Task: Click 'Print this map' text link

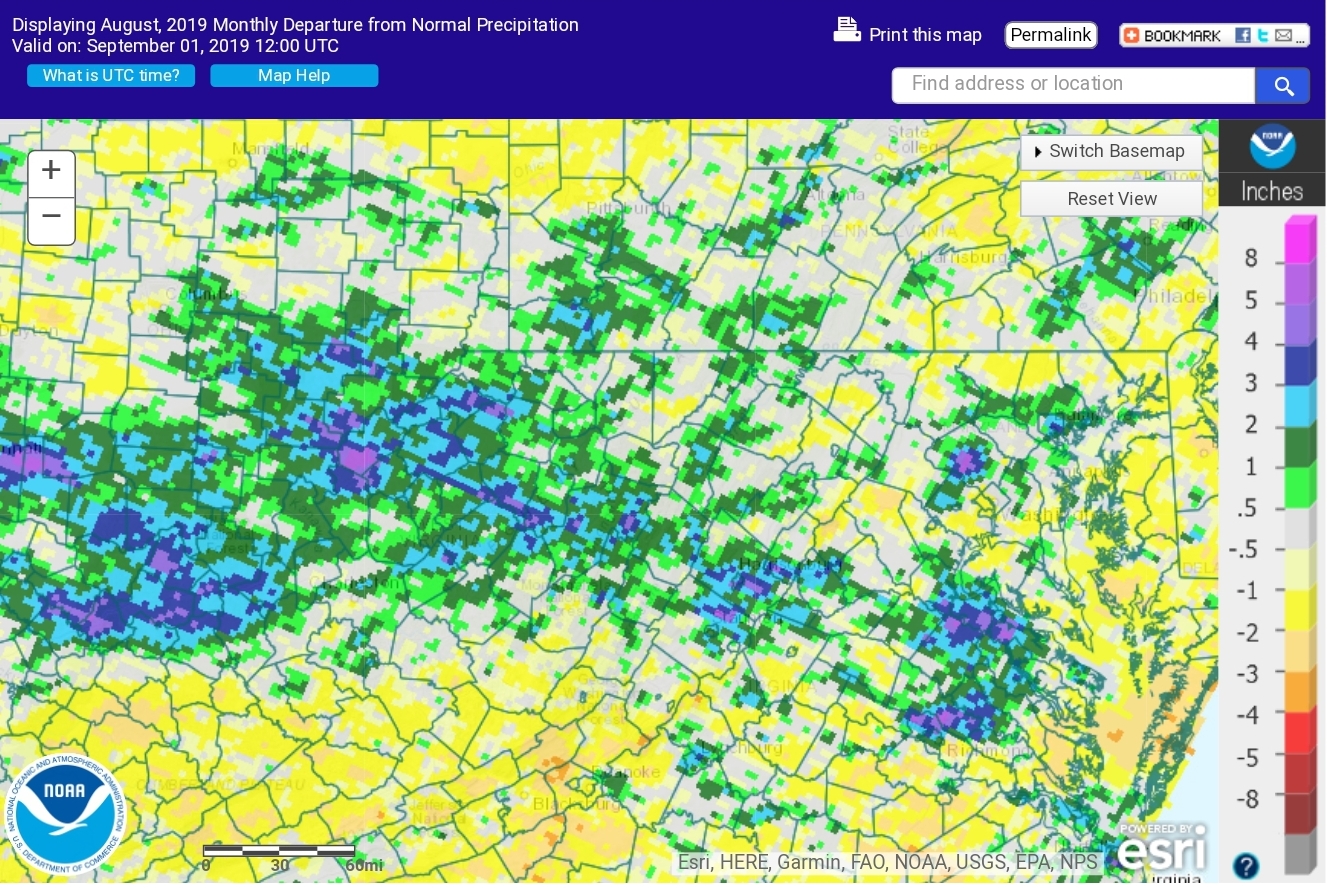Action: tap(925, 35)
